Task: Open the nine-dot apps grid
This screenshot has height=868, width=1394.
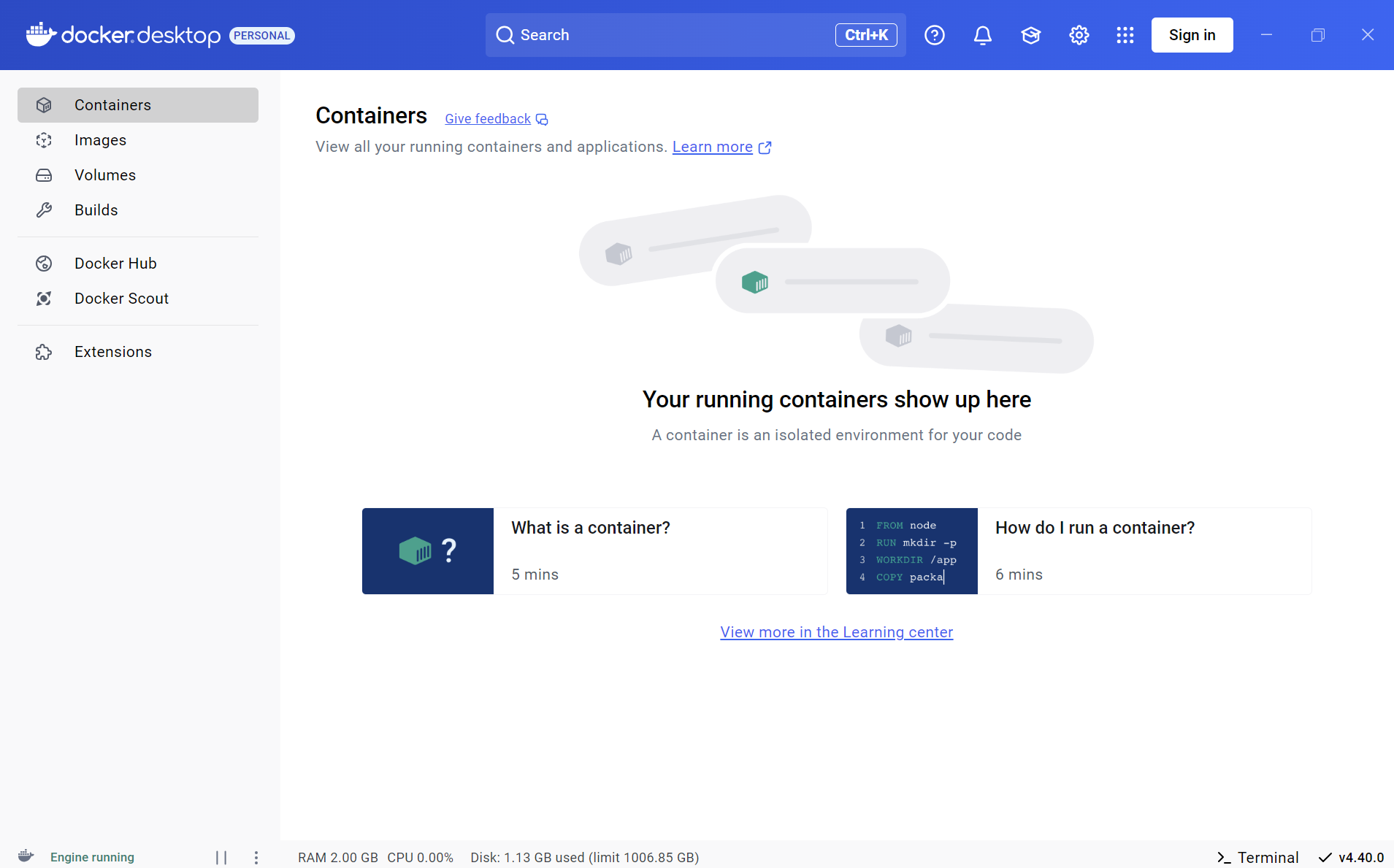Action: pyautogui.click(x=1125, y=34)
